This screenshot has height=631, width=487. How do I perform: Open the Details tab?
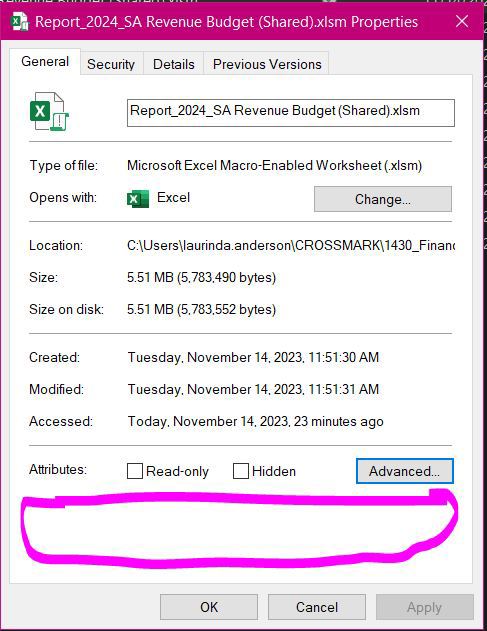pyautogui.click(x=173, y=64)
